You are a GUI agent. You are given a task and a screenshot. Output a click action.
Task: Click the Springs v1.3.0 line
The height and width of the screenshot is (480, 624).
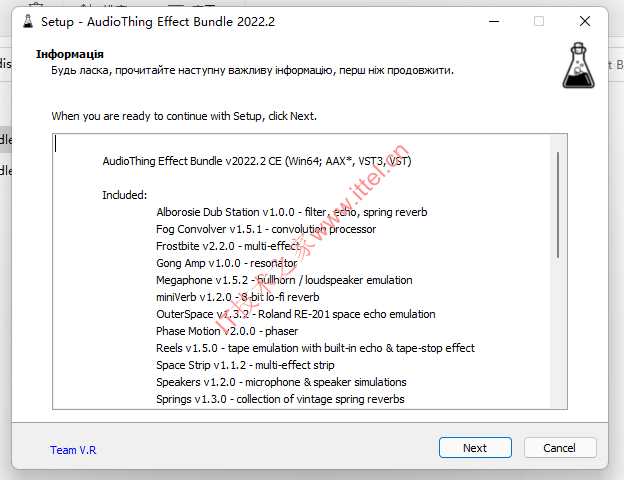pyautogui.click(x=280, y=399)
